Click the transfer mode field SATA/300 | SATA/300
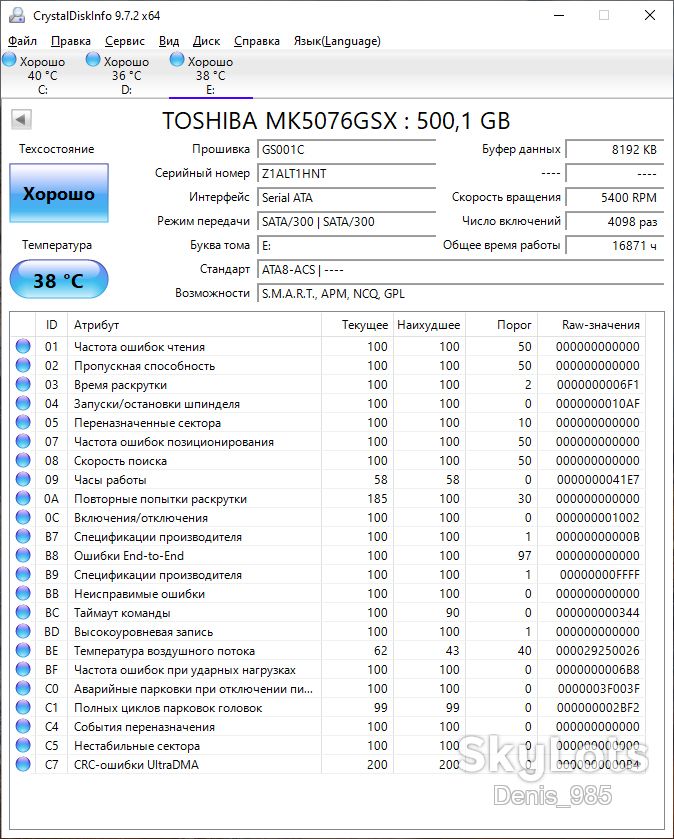 347,222
